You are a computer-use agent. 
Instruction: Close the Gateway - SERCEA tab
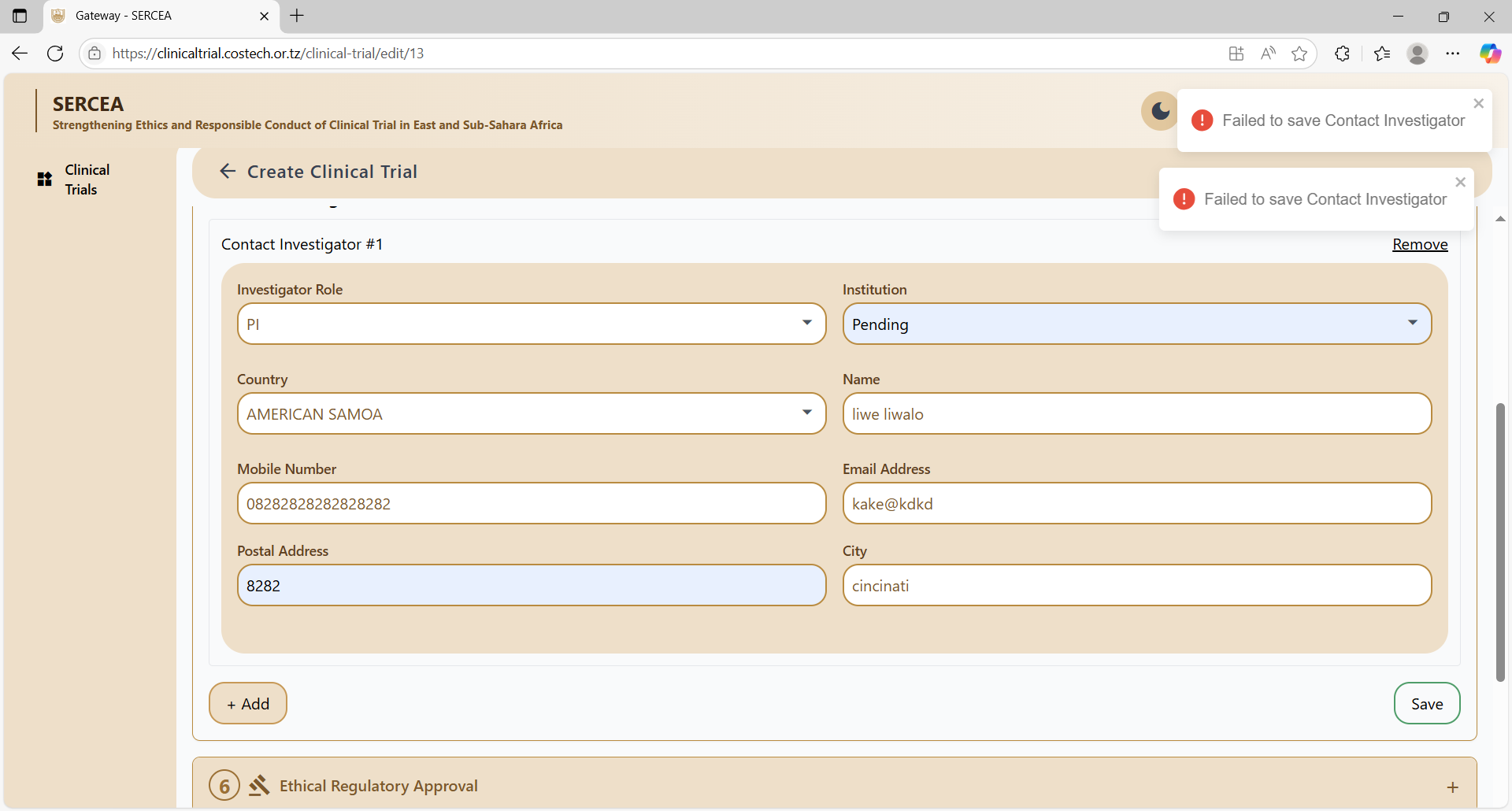click(x=264, y=16)
